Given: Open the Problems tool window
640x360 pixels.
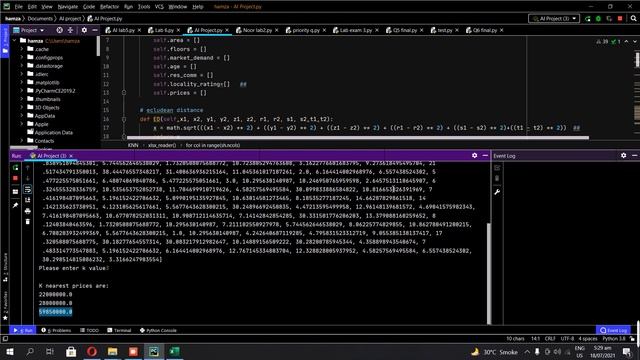Looking at the screenshot, I should click(x=56, y=330).
